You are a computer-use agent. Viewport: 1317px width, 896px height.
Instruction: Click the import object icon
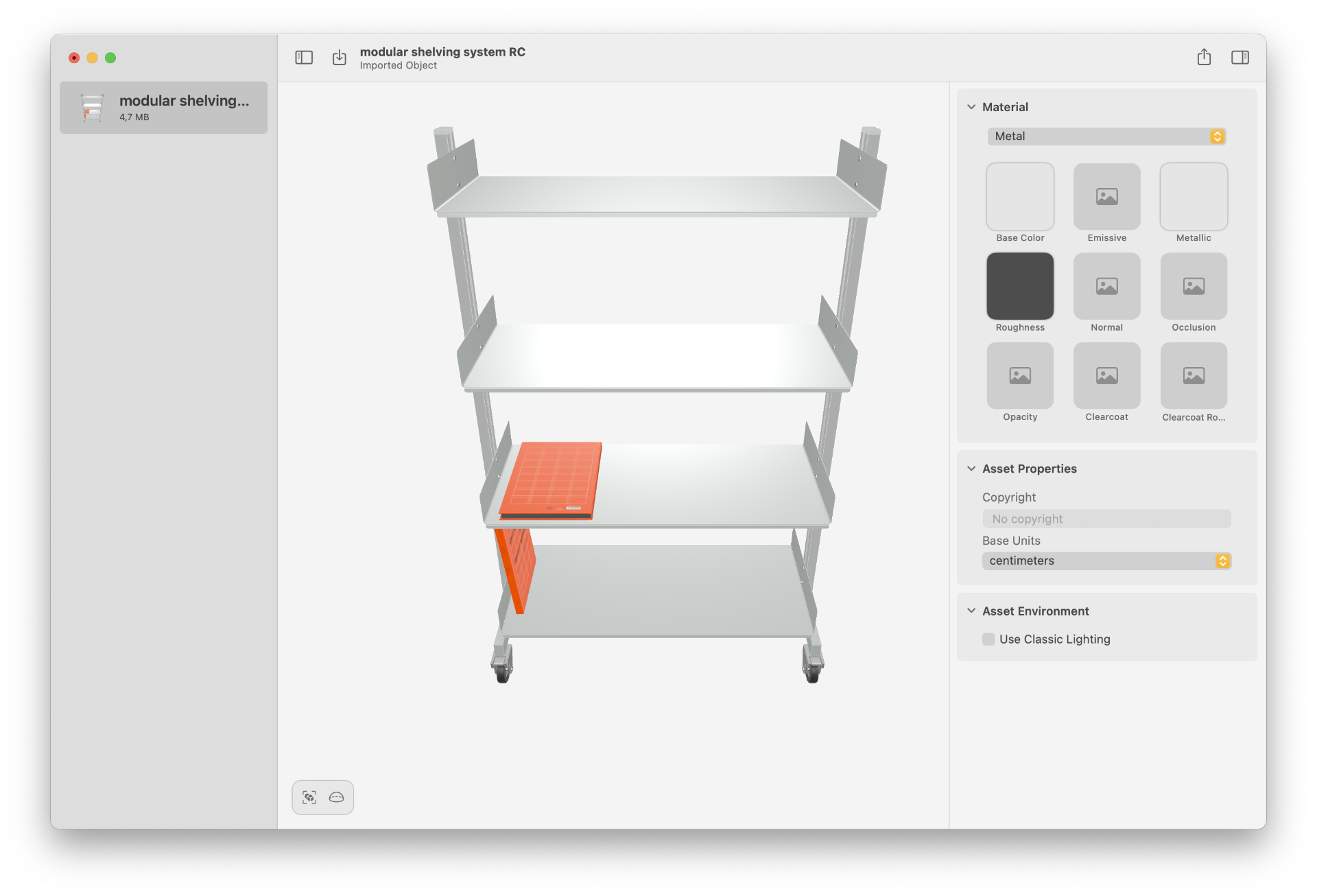340,58
